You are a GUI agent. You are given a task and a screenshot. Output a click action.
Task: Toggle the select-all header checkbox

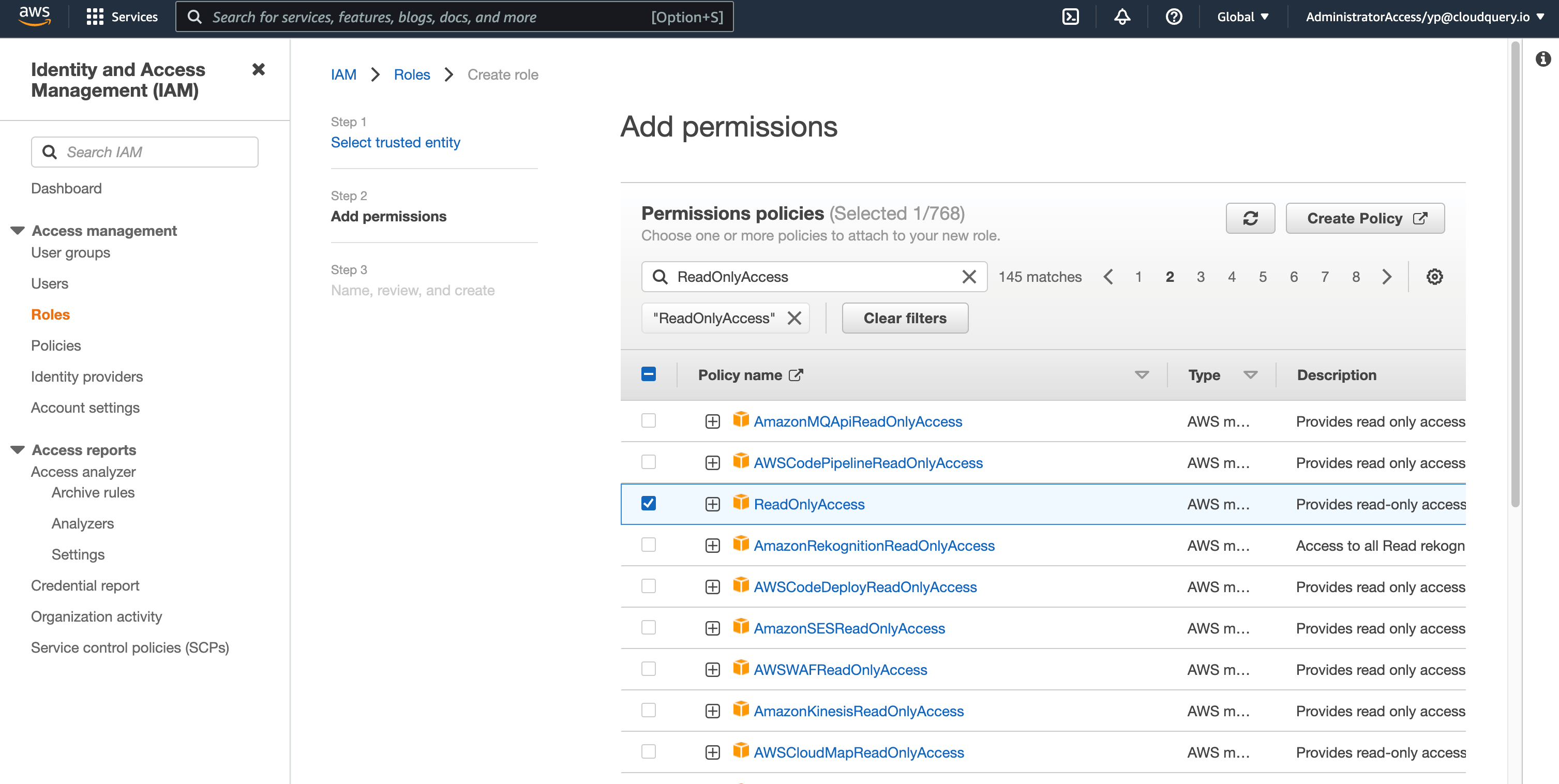point(648,374)
